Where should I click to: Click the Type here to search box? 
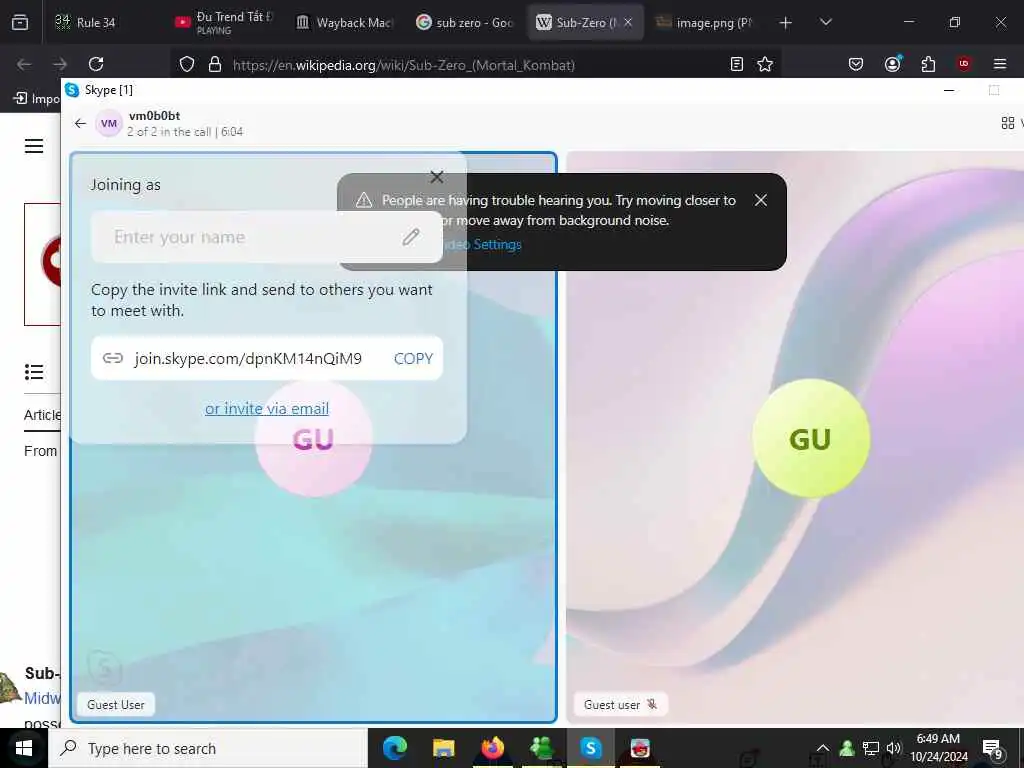point(208,748)
